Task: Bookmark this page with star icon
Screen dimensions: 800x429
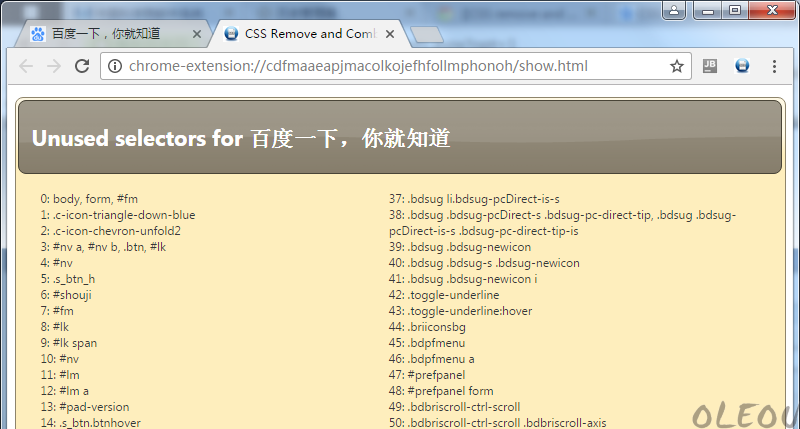Action: (677, 66)
